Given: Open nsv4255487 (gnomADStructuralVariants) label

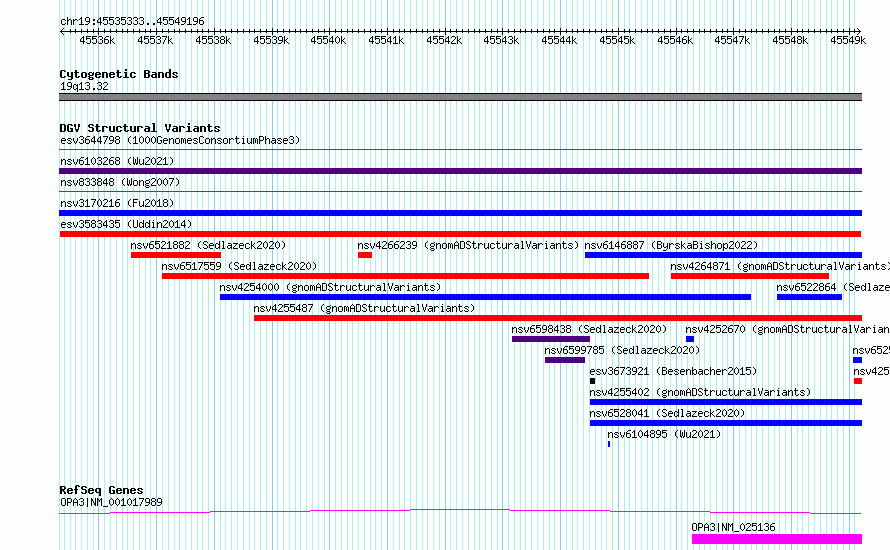Looking at the screenshot, I should point(364,308).
